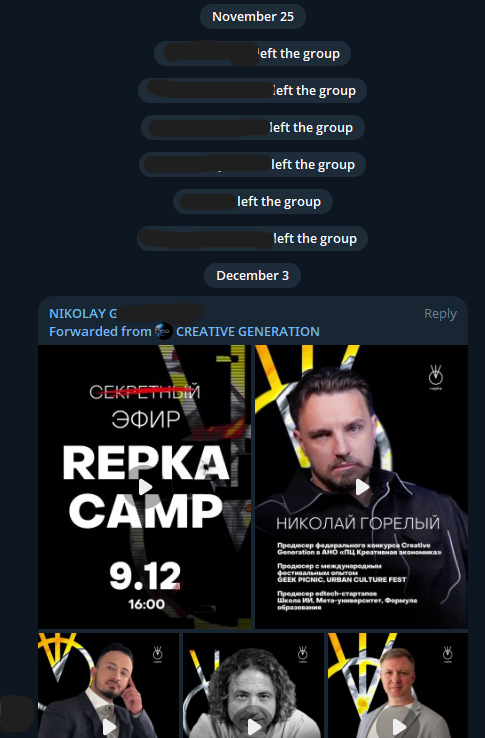Play bottom-left video of man in suit

click(109, 727)
